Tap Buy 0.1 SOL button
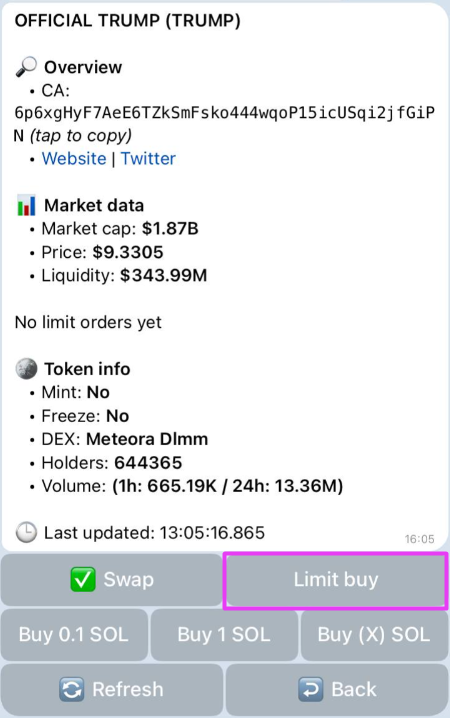Image resolution: width=450 pixels, height=718 pixels. 74,635
